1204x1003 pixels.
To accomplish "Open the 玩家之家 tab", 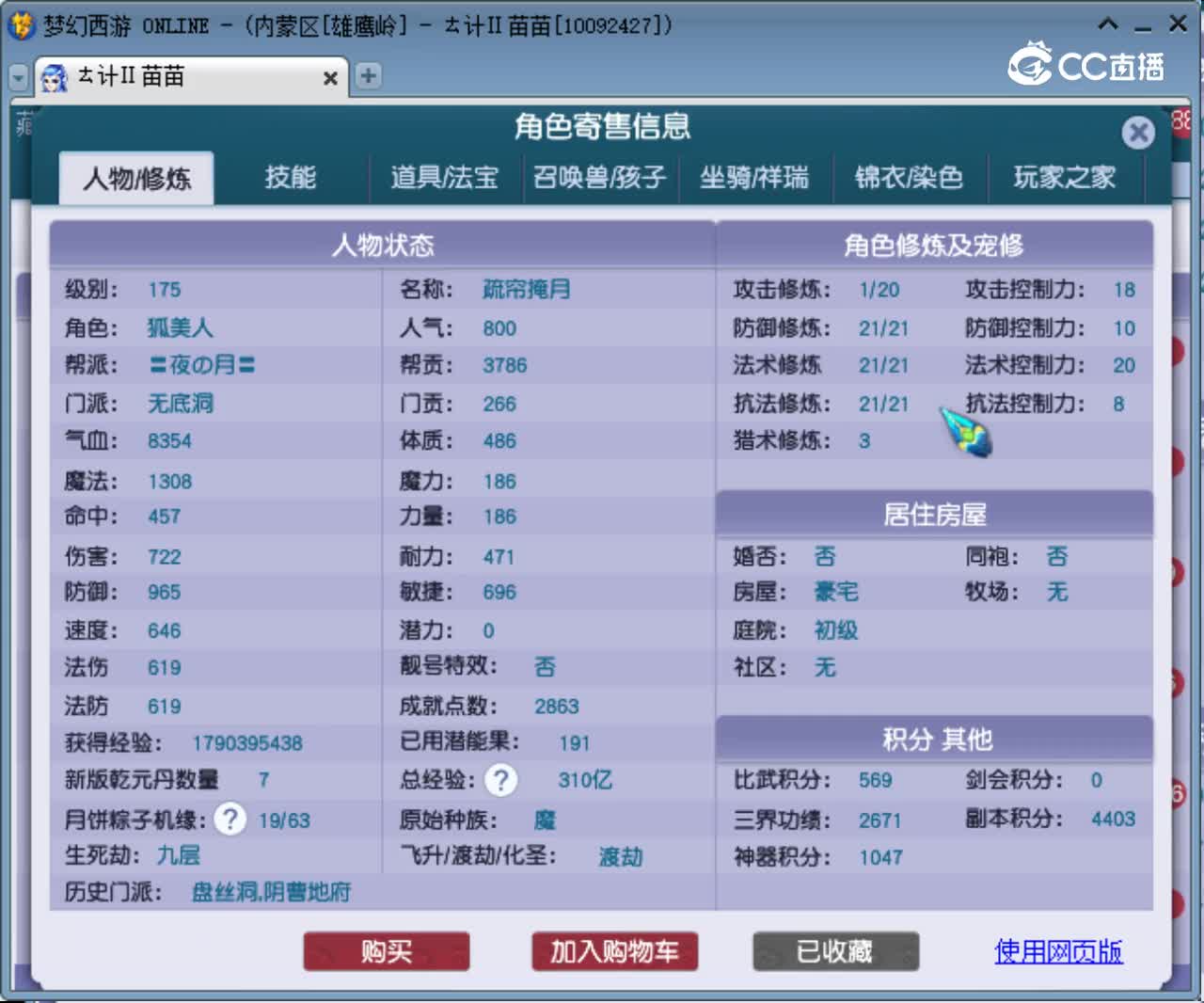I will click(x=1064, y=177).
